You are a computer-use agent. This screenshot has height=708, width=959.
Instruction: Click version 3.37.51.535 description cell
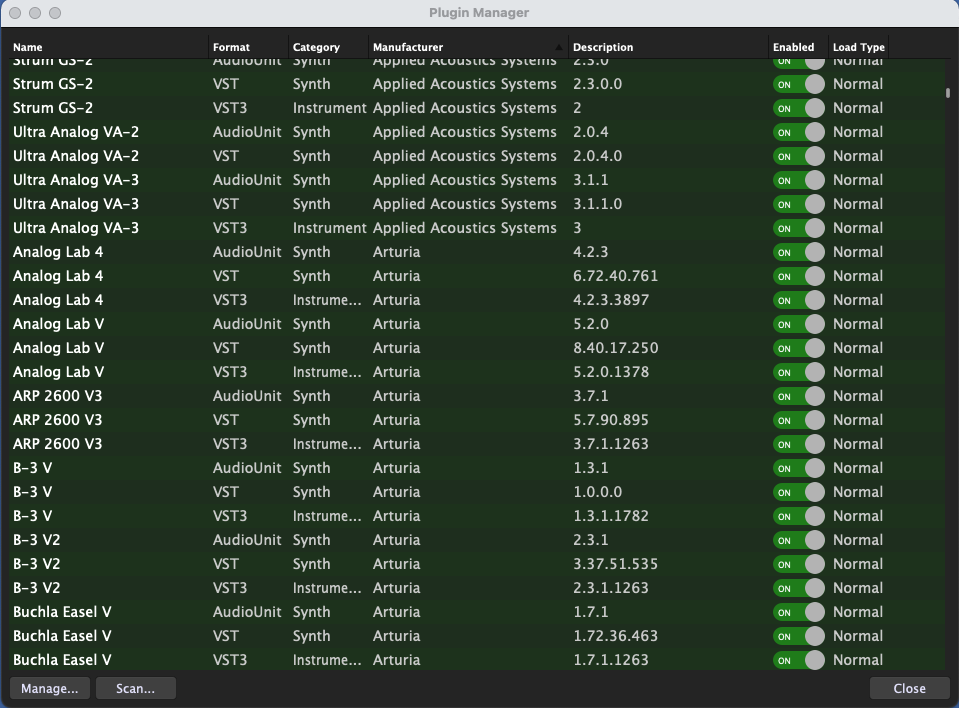615,564
